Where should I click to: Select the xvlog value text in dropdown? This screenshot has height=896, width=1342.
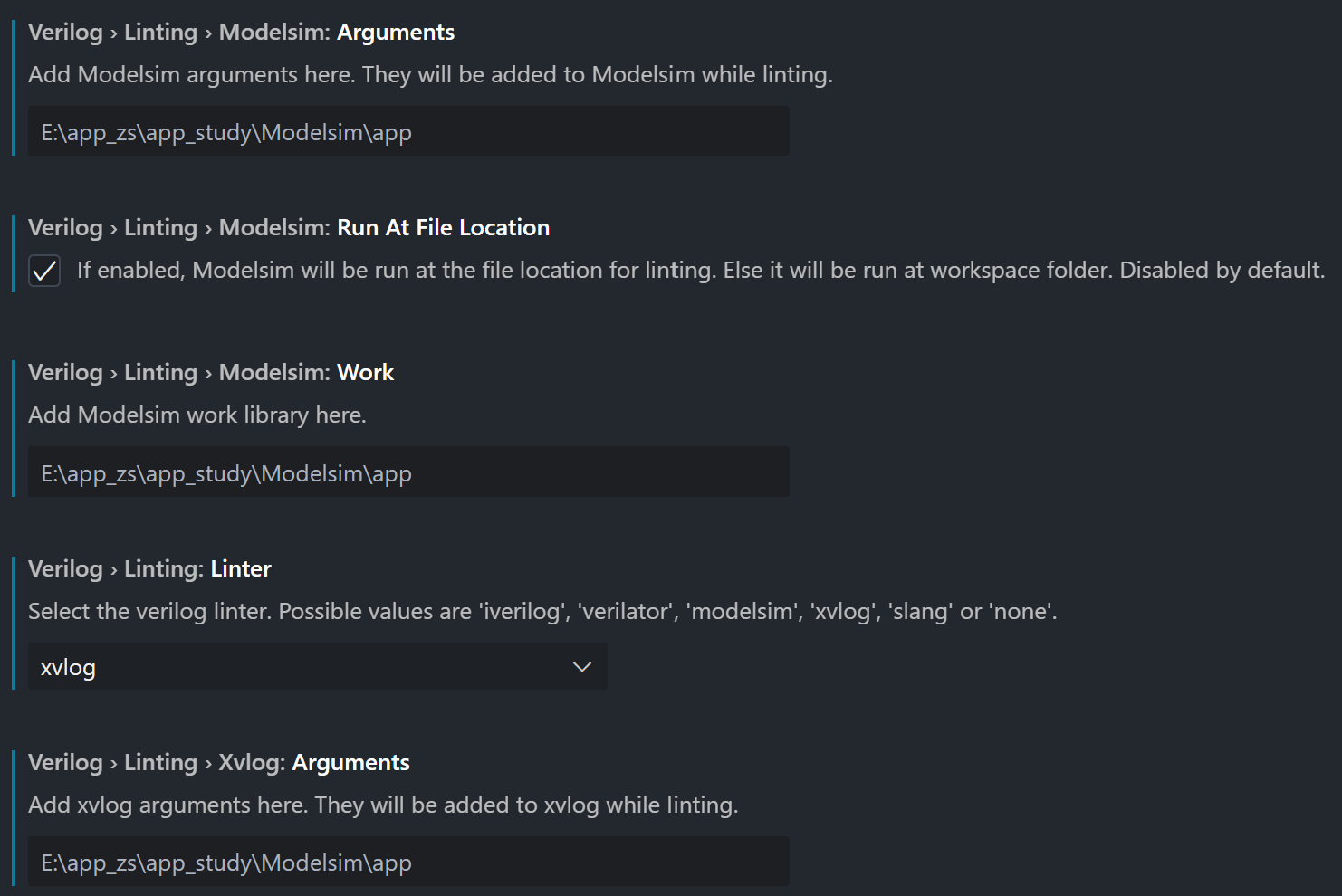pos(68,668)
